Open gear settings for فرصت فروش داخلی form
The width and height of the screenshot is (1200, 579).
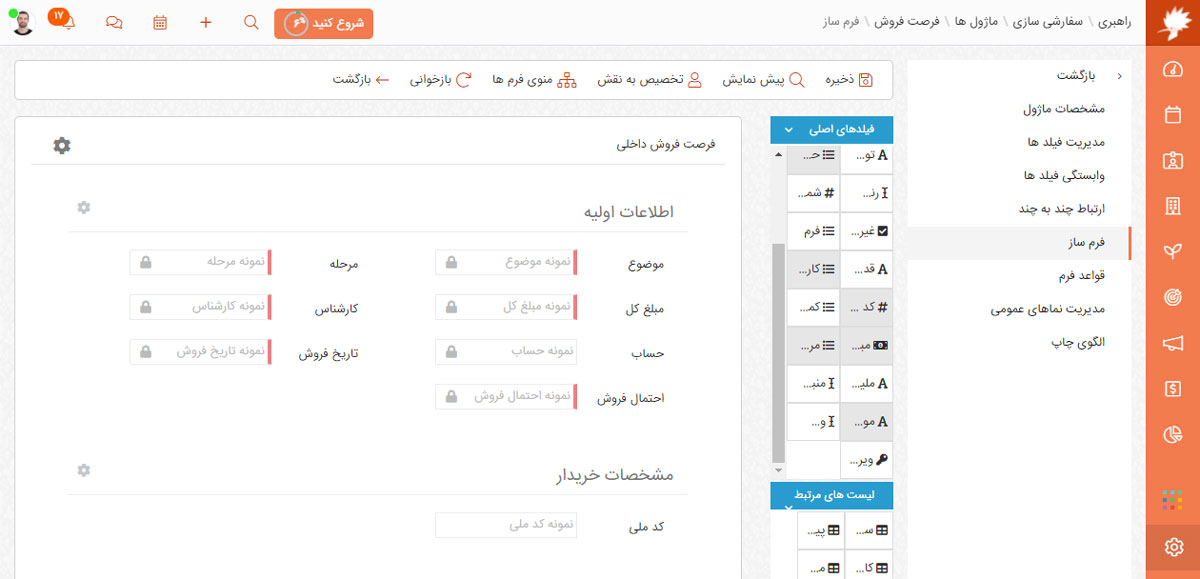[x=62, y=146]
